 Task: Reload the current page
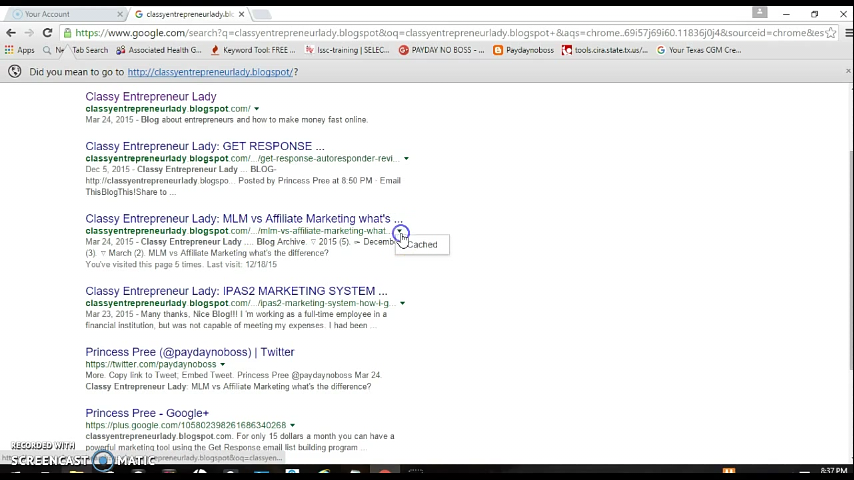tap(47, 33)
